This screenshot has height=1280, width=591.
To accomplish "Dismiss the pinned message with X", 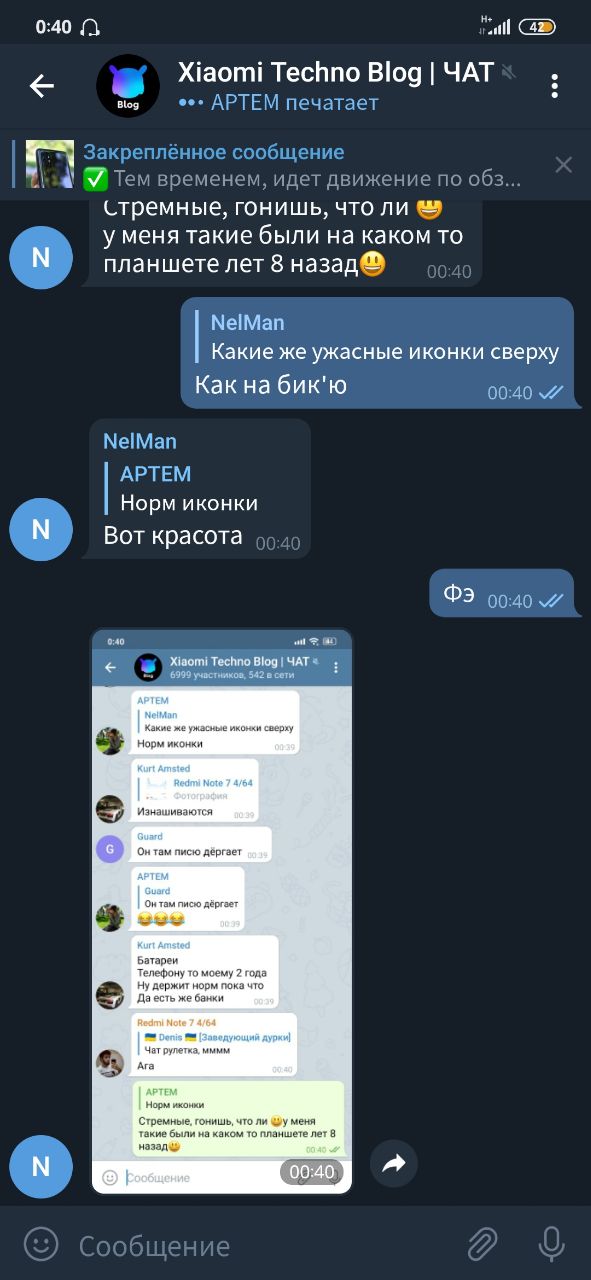I will (564, 165).
